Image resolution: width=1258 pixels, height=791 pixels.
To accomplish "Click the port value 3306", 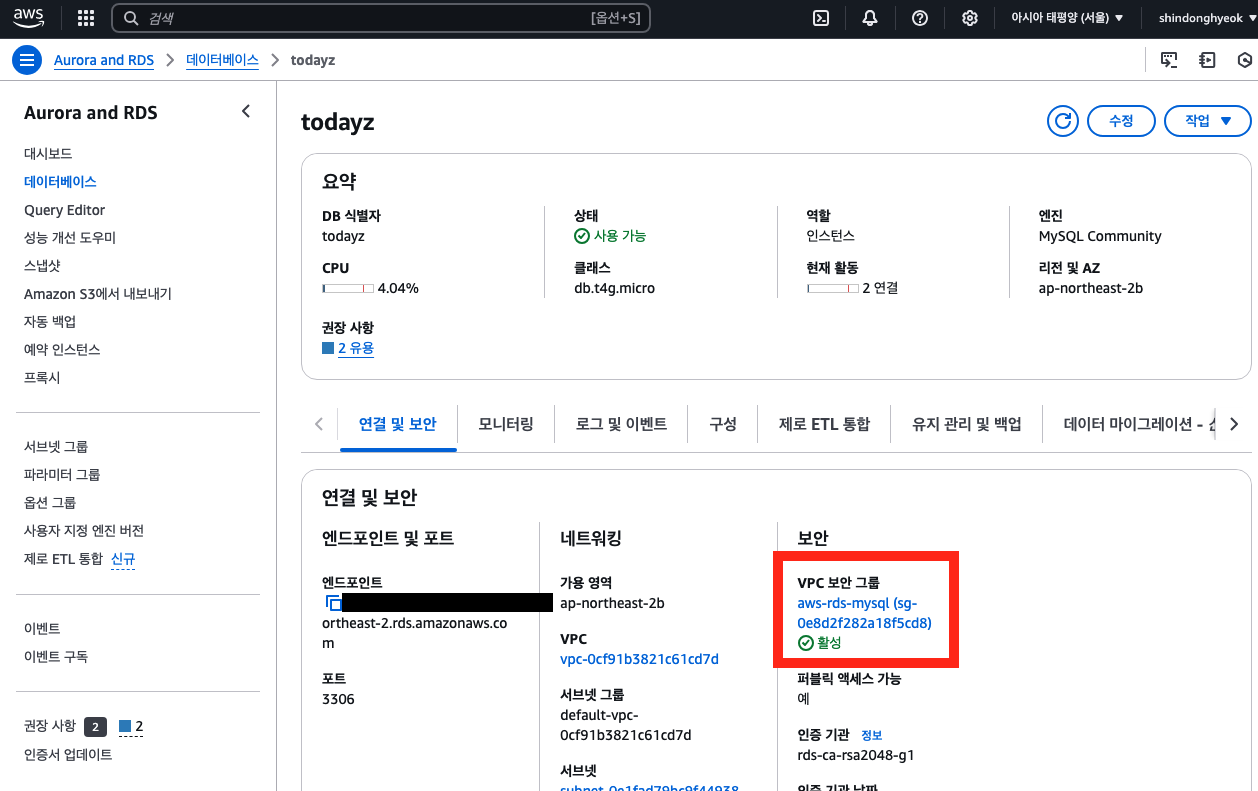I will (x=338, y=699).
